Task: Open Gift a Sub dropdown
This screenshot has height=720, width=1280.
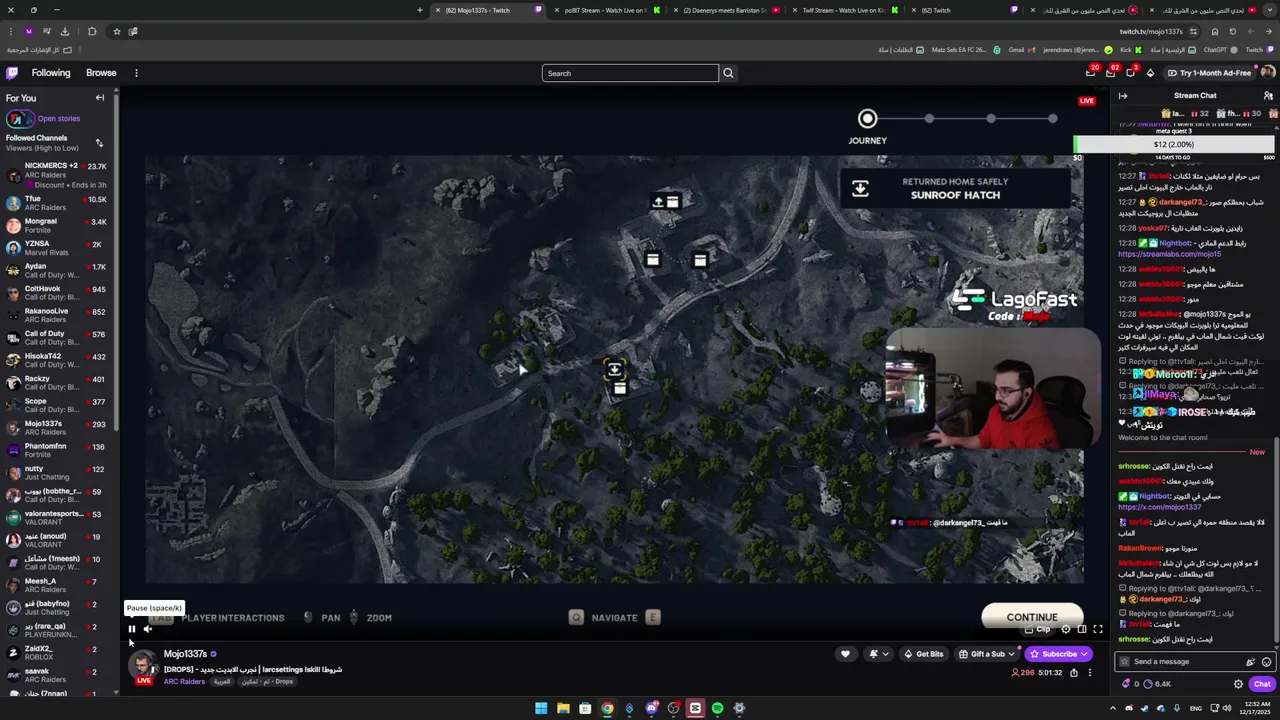Action: [986, 654]
